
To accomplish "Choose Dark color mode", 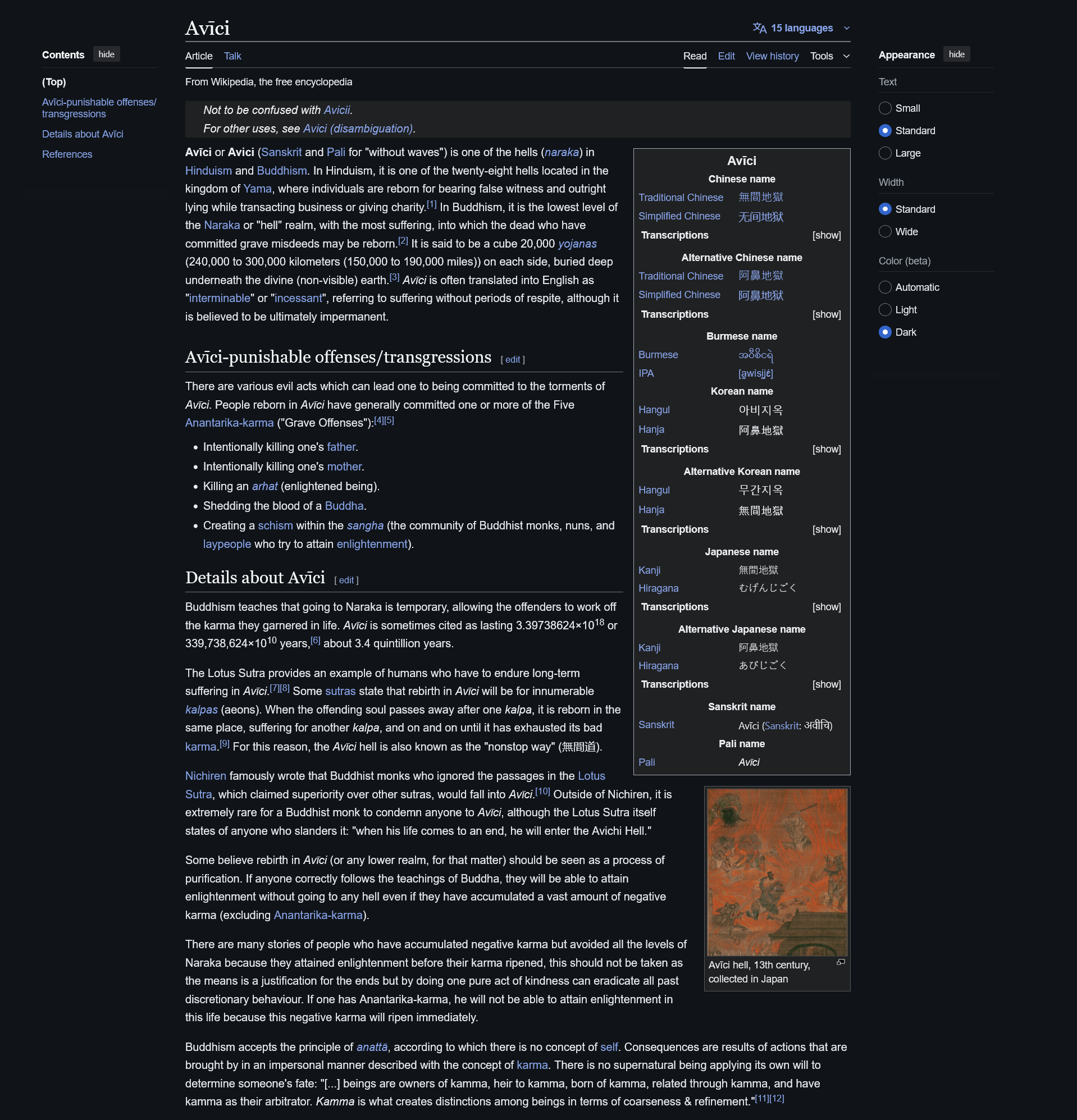I will click(885, 332).
